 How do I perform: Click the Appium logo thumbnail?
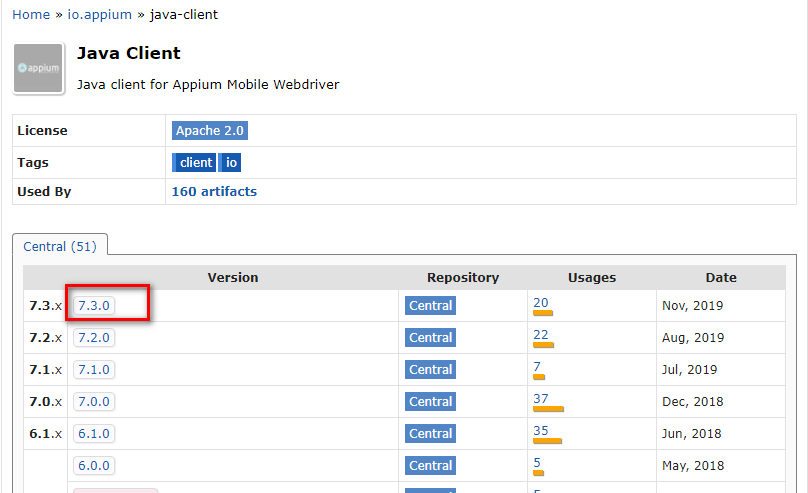(x=39, y=68)
